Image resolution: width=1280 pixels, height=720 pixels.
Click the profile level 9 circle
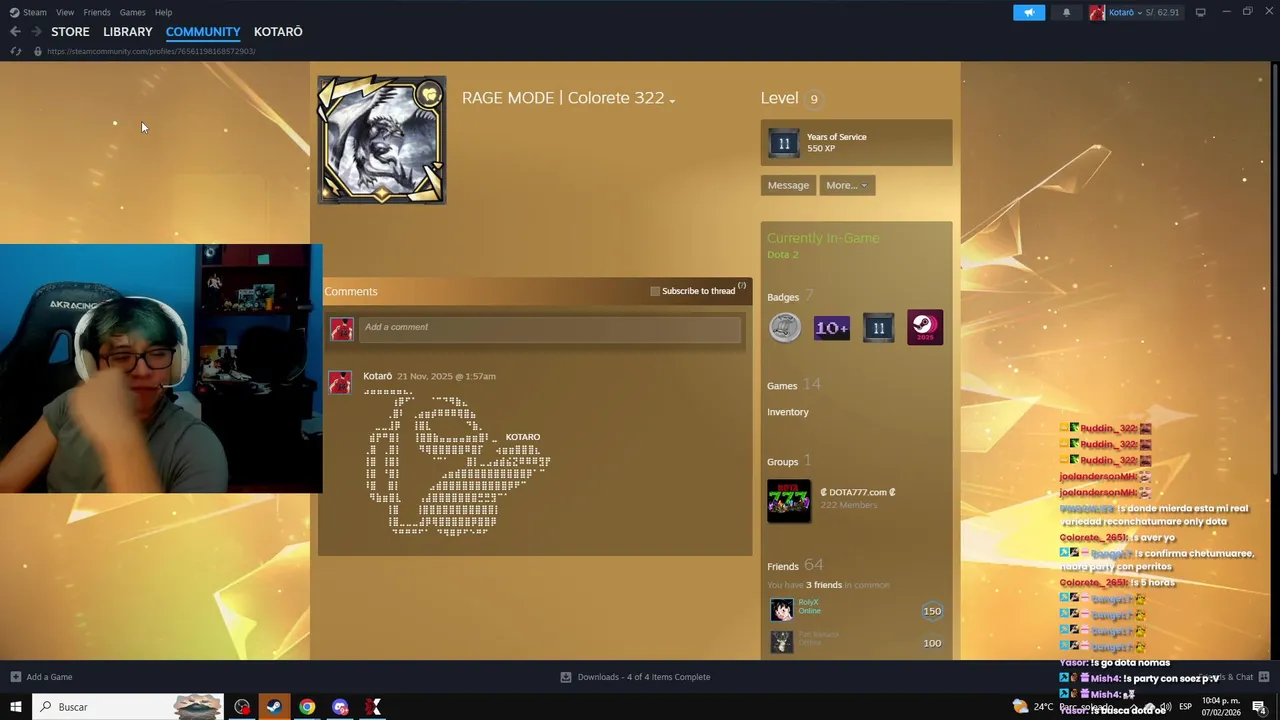[x=814, y=99]
